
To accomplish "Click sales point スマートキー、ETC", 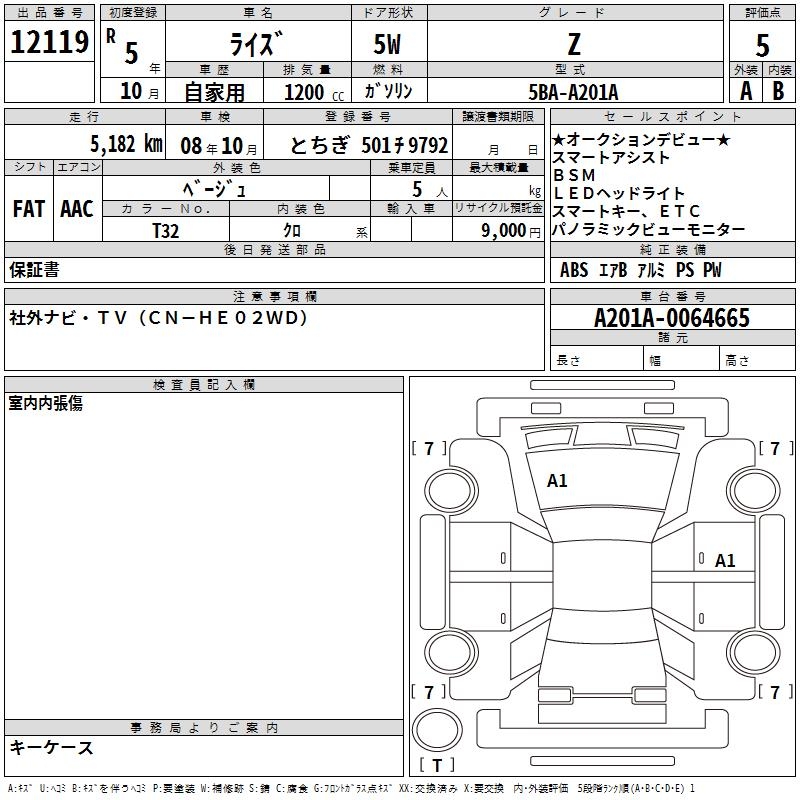I will pyautogui.click(x=626, y=211).
